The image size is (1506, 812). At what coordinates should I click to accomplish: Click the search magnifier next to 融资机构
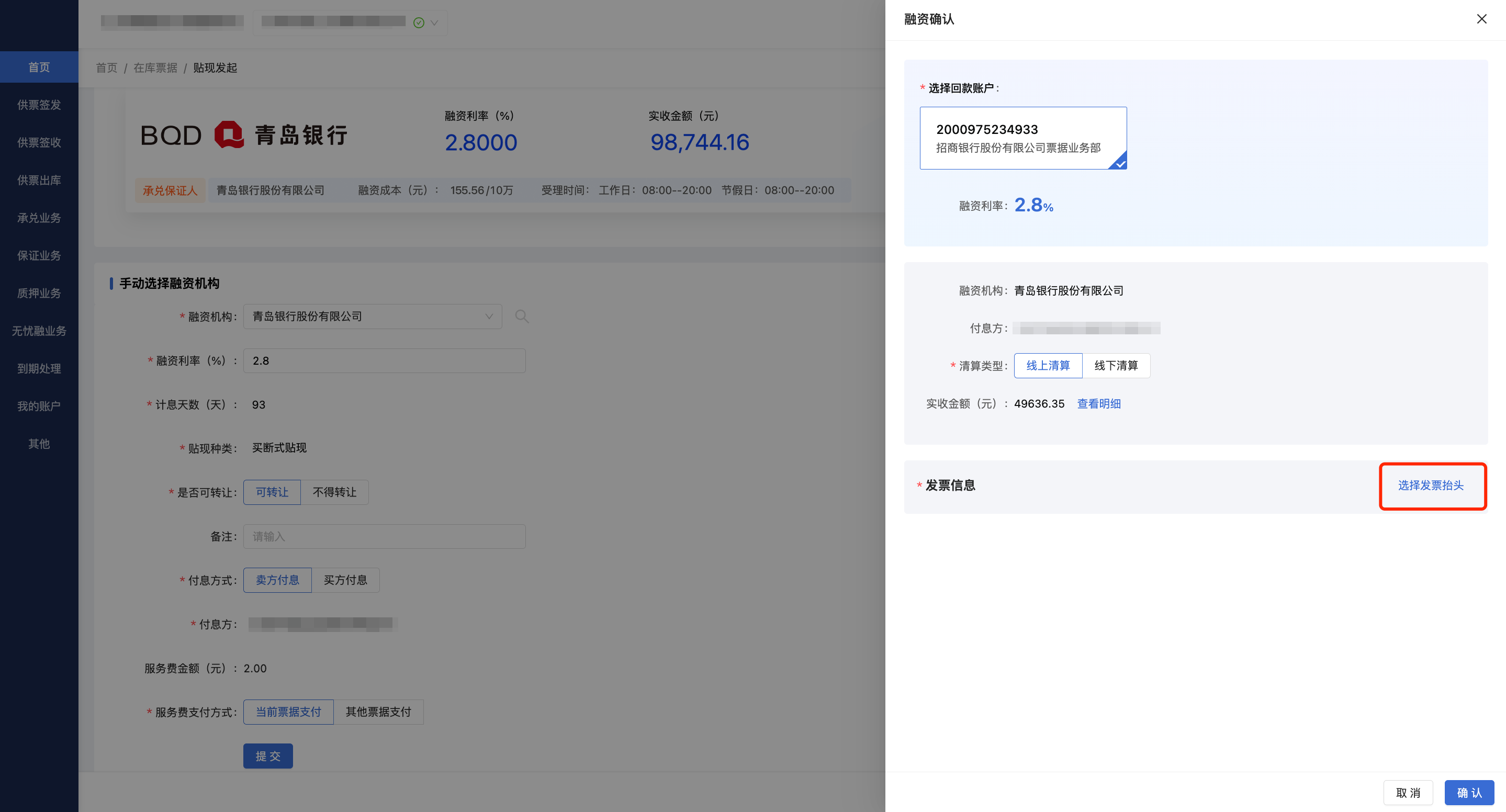point(522,316)
